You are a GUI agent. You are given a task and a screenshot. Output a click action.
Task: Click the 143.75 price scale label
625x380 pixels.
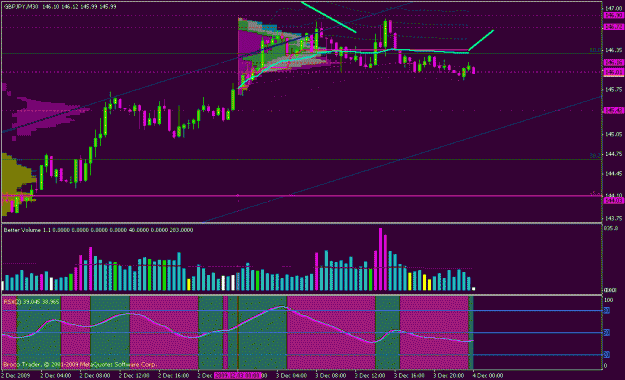613,219
